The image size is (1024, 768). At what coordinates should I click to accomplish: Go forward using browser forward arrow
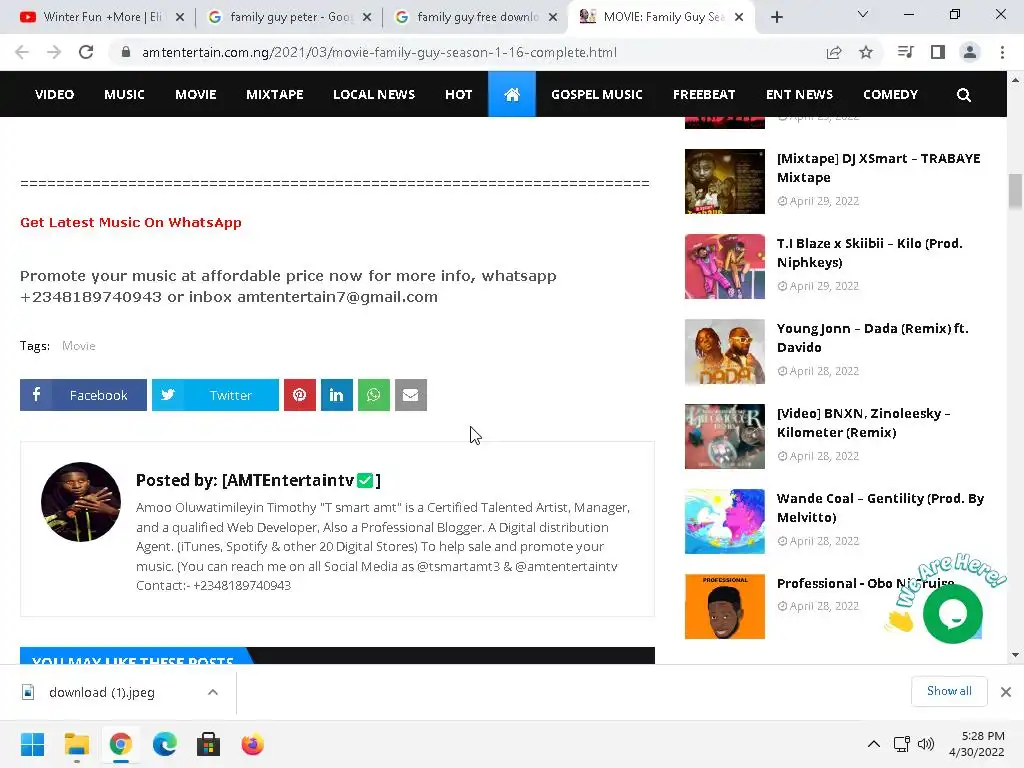click(54, 52)
